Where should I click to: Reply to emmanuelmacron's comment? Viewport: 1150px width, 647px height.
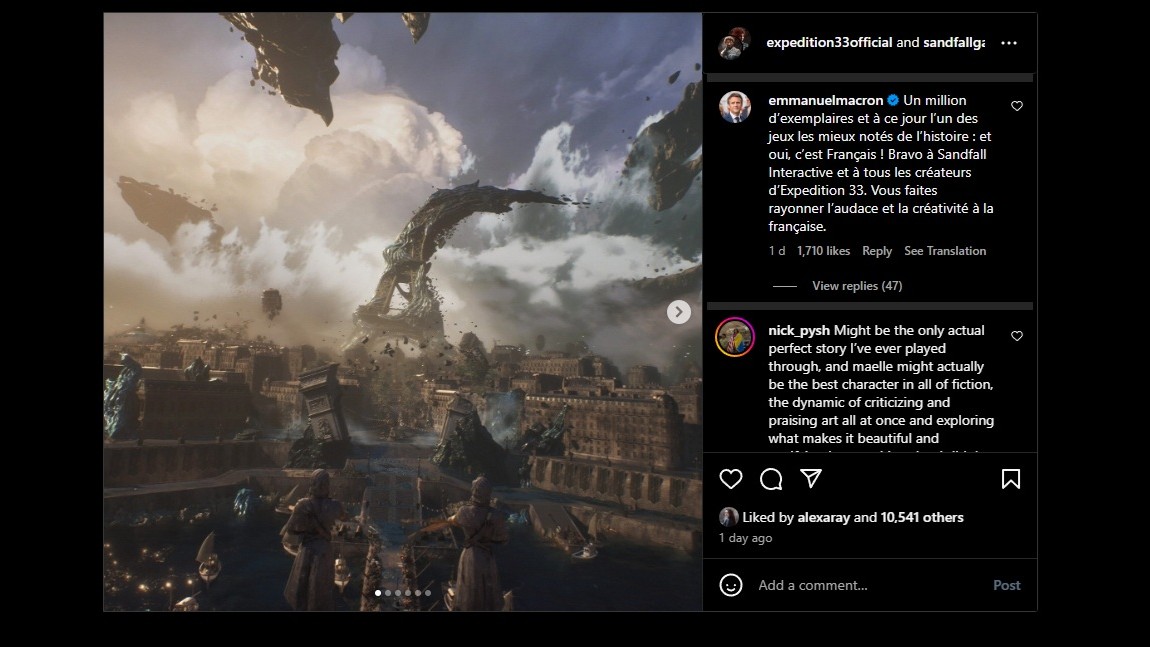point(877,251)
